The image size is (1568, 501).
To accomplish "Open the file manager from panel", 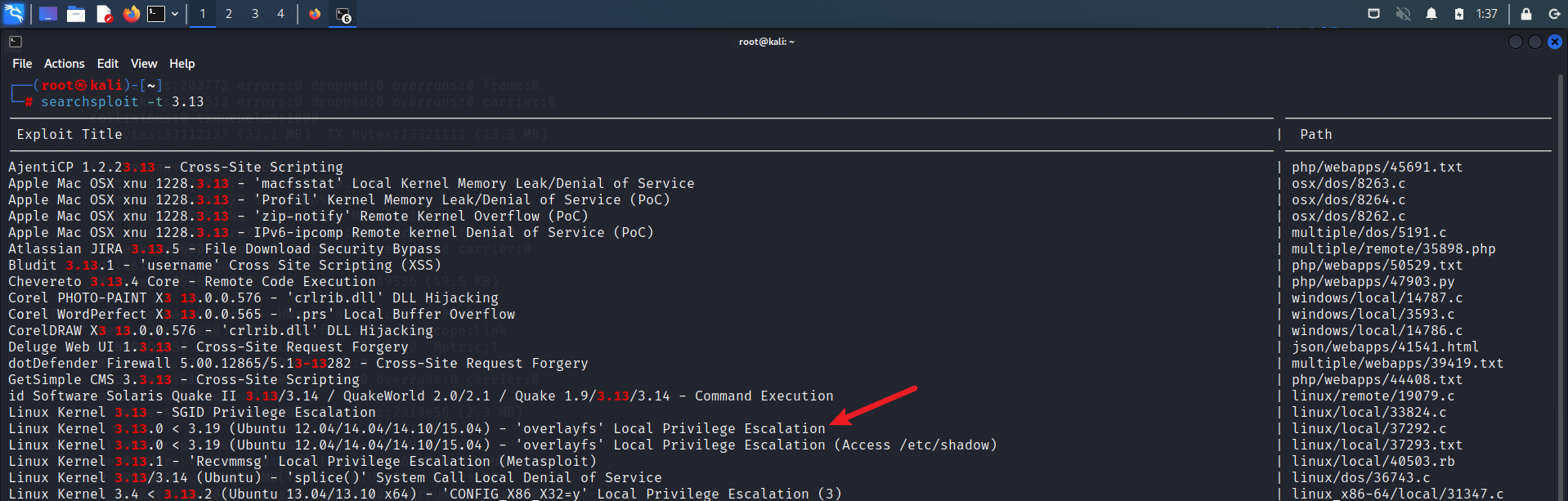I will 76,14.
